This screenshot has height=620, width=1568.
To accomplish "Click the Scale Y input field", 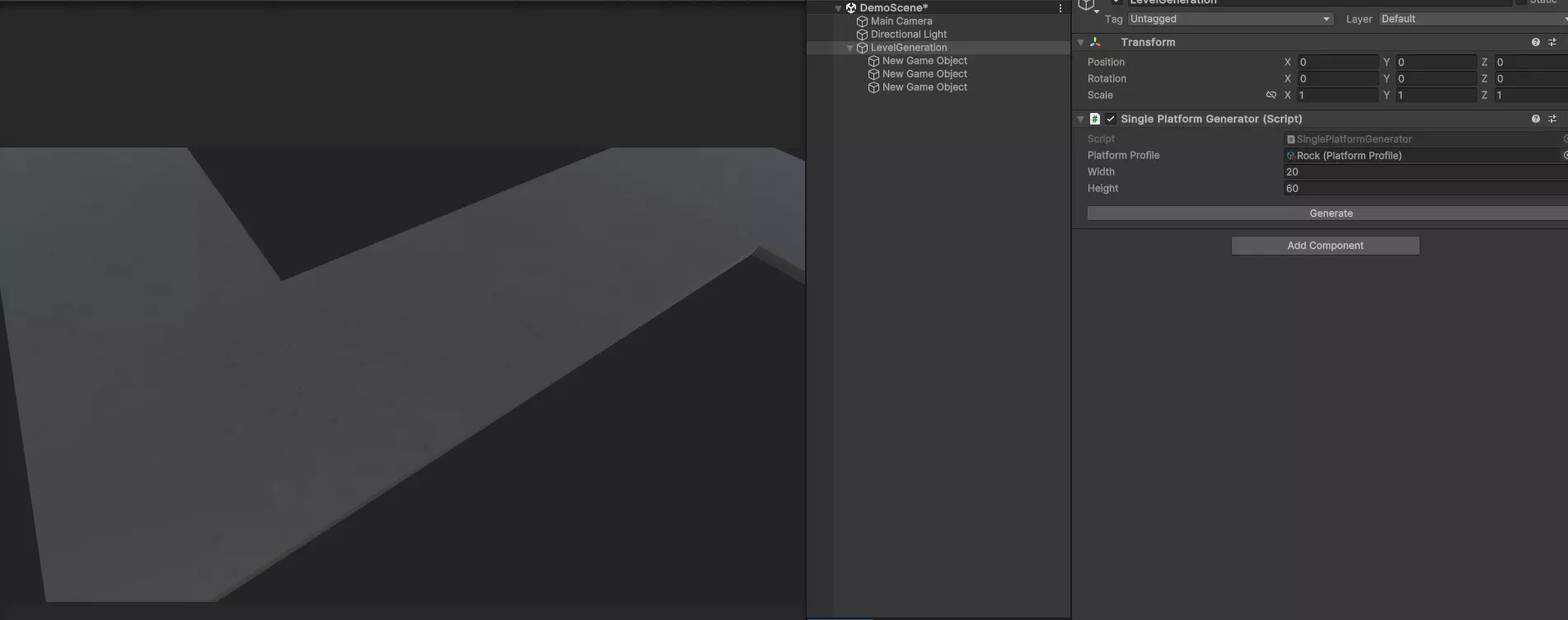I will pos(1435,95).
